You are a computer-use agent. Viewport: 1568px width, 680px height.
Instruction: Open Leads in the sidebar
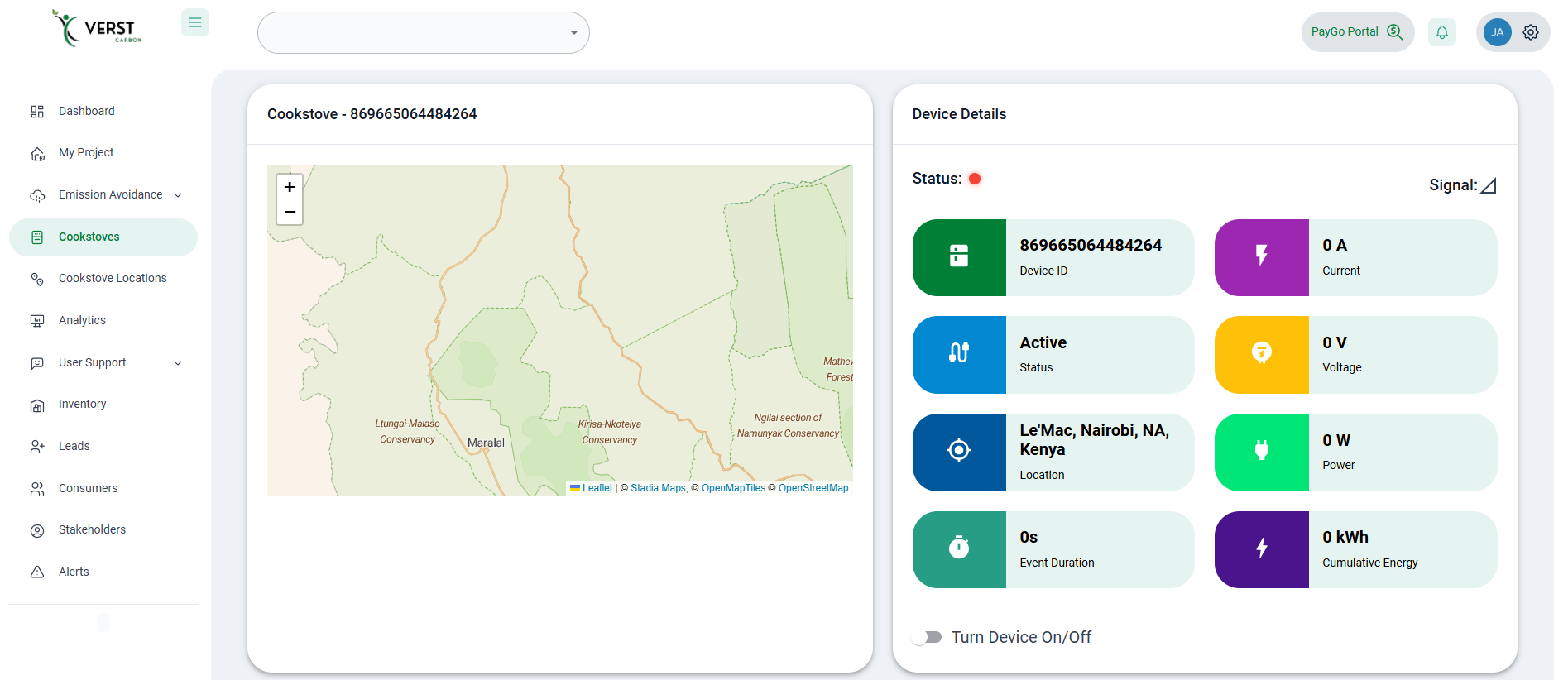[103, 447]
